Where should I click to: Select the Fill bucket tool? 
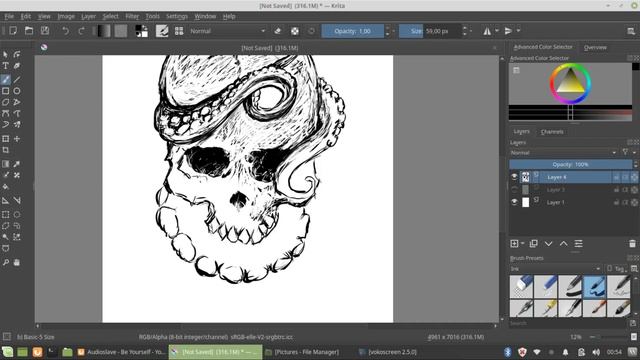(6, 187)
